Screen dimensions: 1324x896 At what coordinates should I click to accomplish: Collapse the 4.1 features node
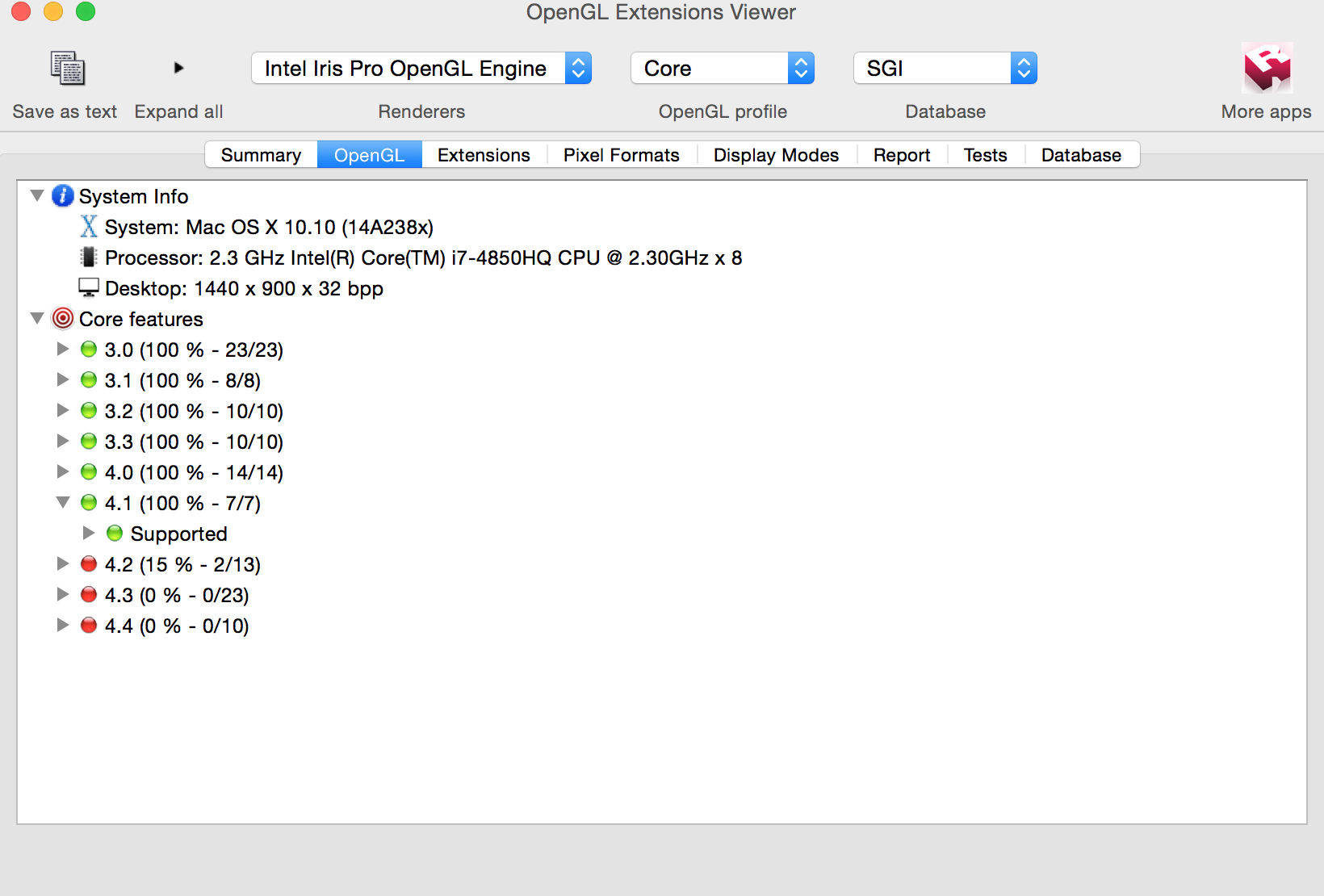tap(63, 503)
